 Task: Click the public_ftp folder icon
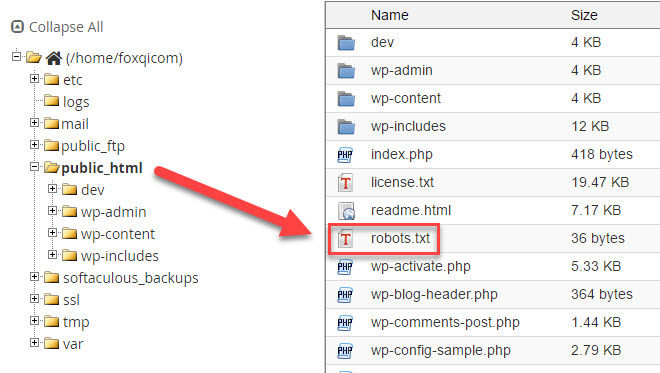(51, 145)
